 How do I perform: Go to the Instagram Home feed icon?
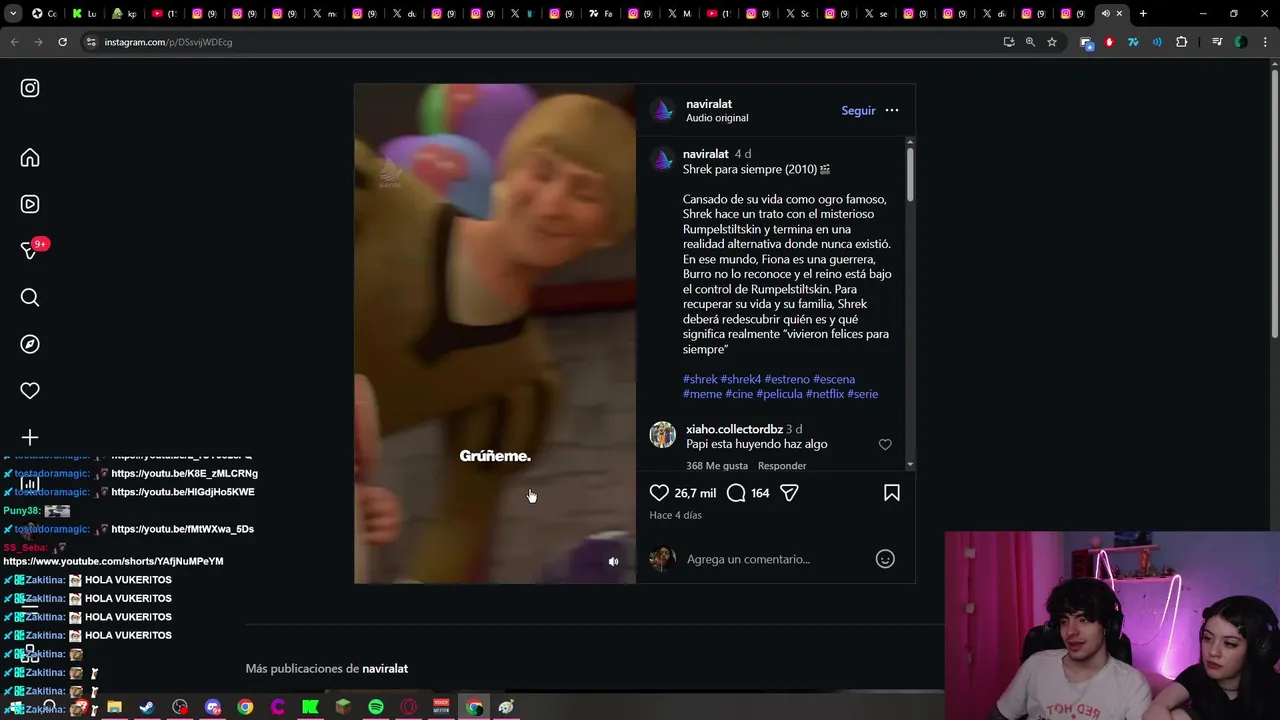(x=30, y=158)
